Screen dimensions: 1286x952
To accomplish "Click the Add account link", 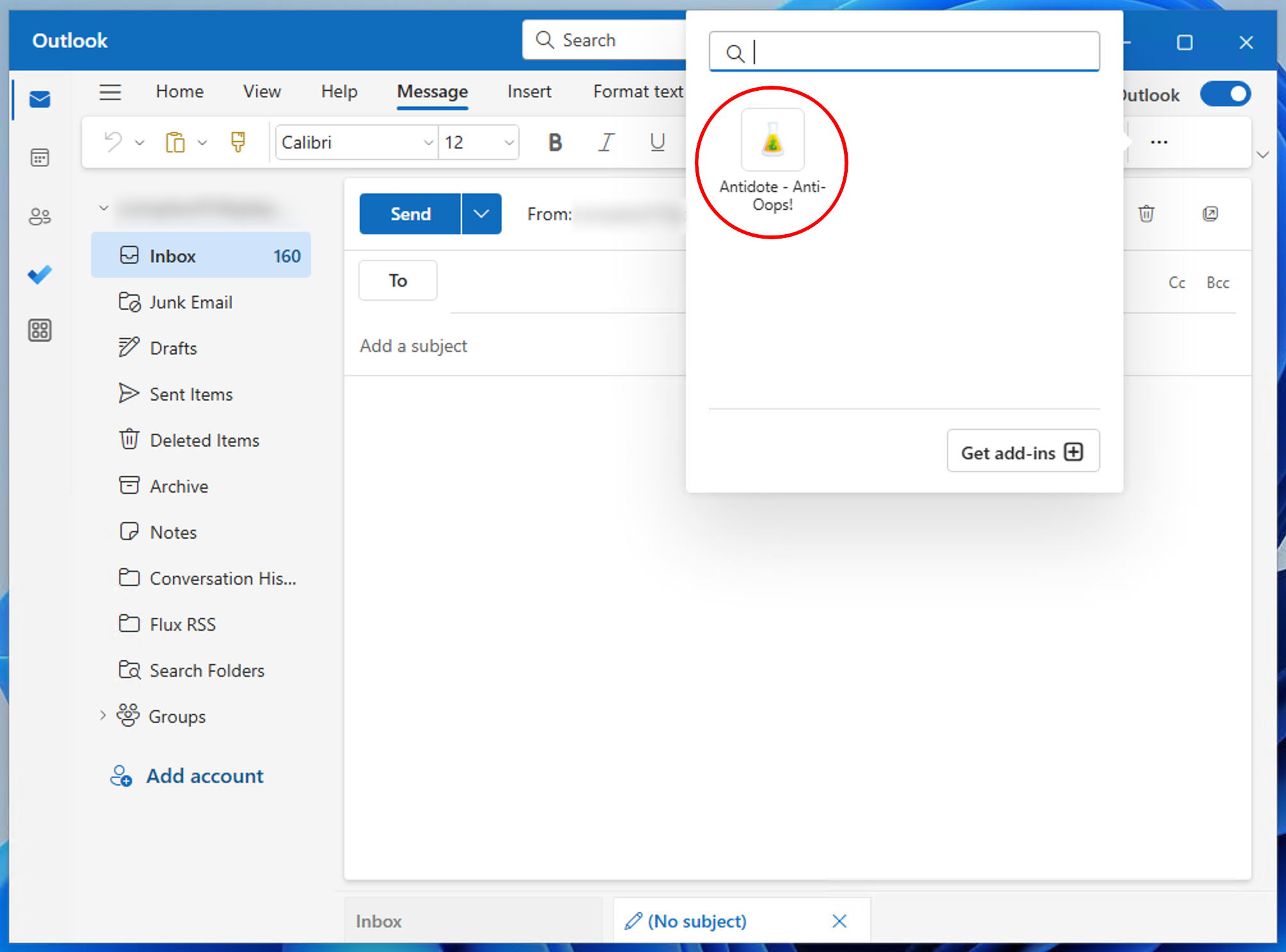I will pyautogui.click(x=204, y=775).
